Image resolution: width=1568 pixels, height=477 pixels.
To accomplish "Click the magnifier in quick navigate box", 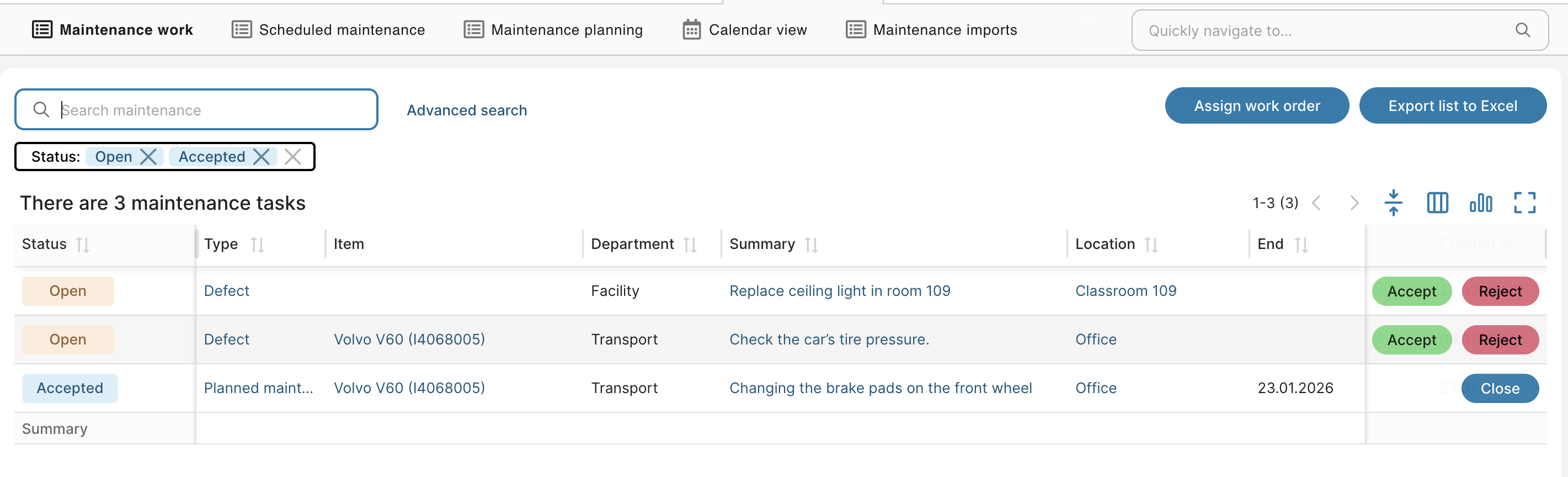I will (x=1522, y=30).
